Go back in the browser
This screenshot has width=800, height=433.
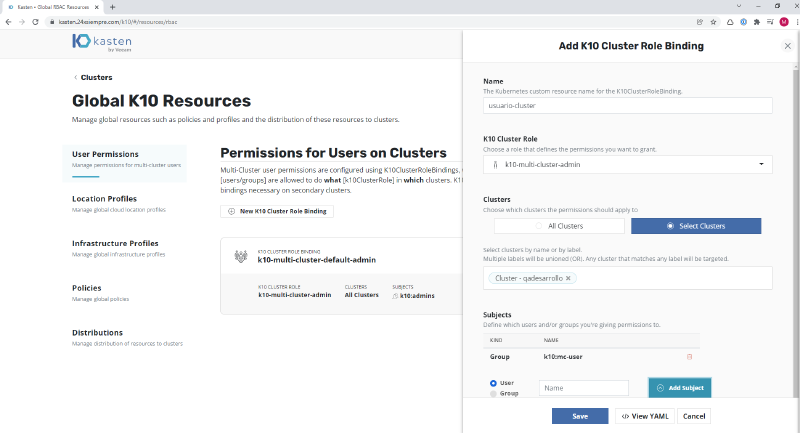point(8,22)
